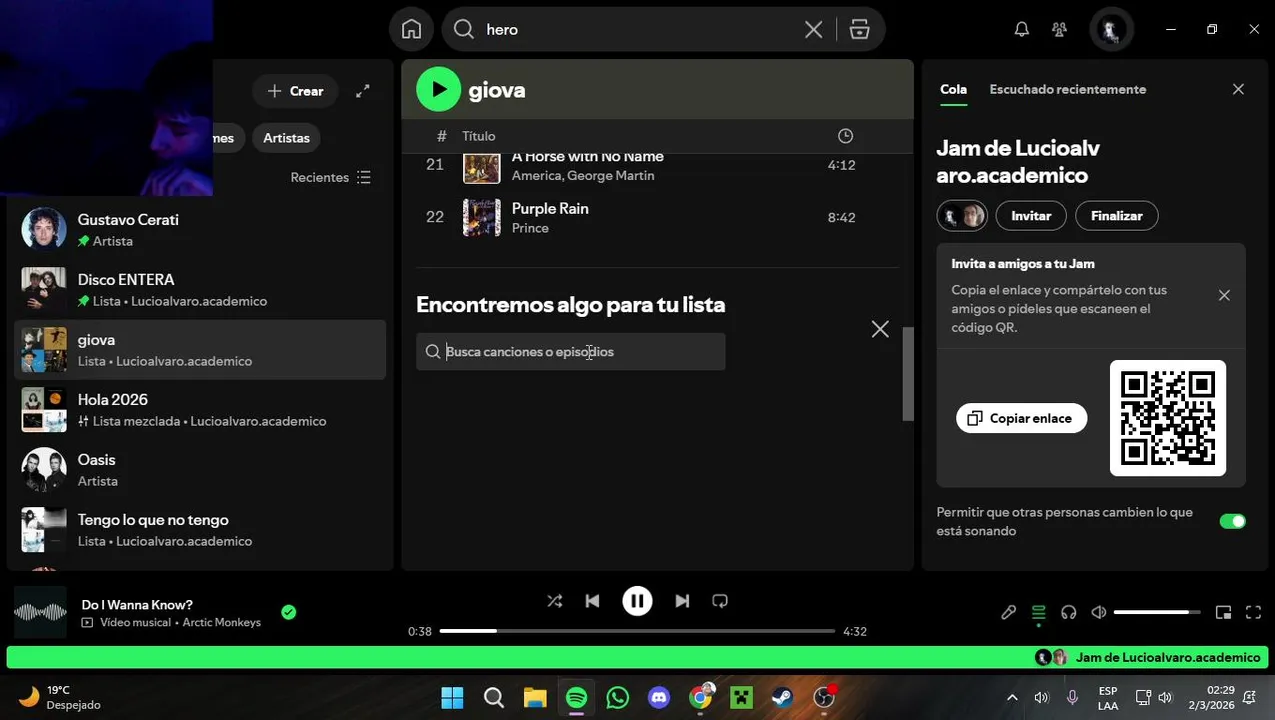The width and height of the screenshot is (1275, 720).
Task: Open the lyrics microphone icon
Action: [x=1008, y=612]
